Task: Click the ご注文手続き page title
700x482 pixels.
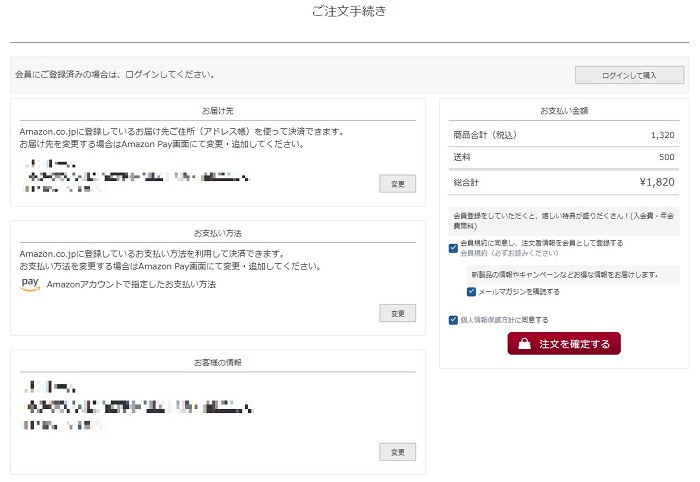Action: tap(349, 12)
